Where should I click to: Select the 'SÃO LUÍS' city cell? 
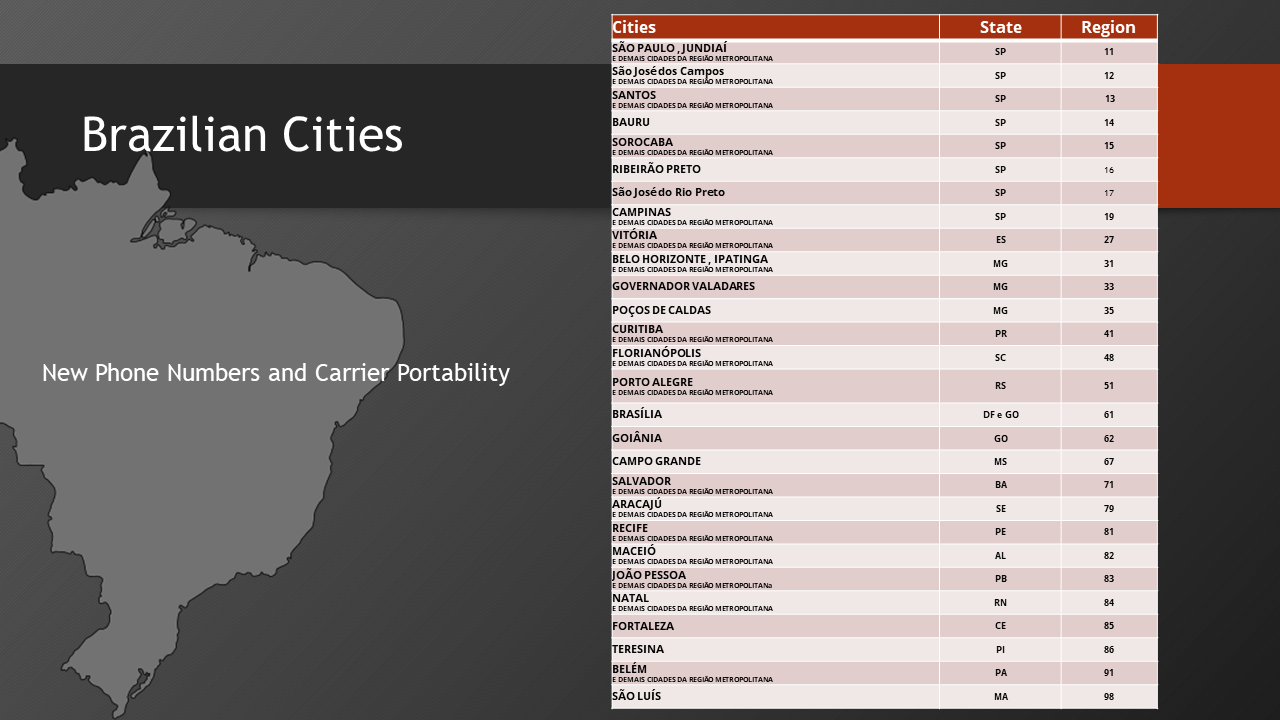click(774, 696)
